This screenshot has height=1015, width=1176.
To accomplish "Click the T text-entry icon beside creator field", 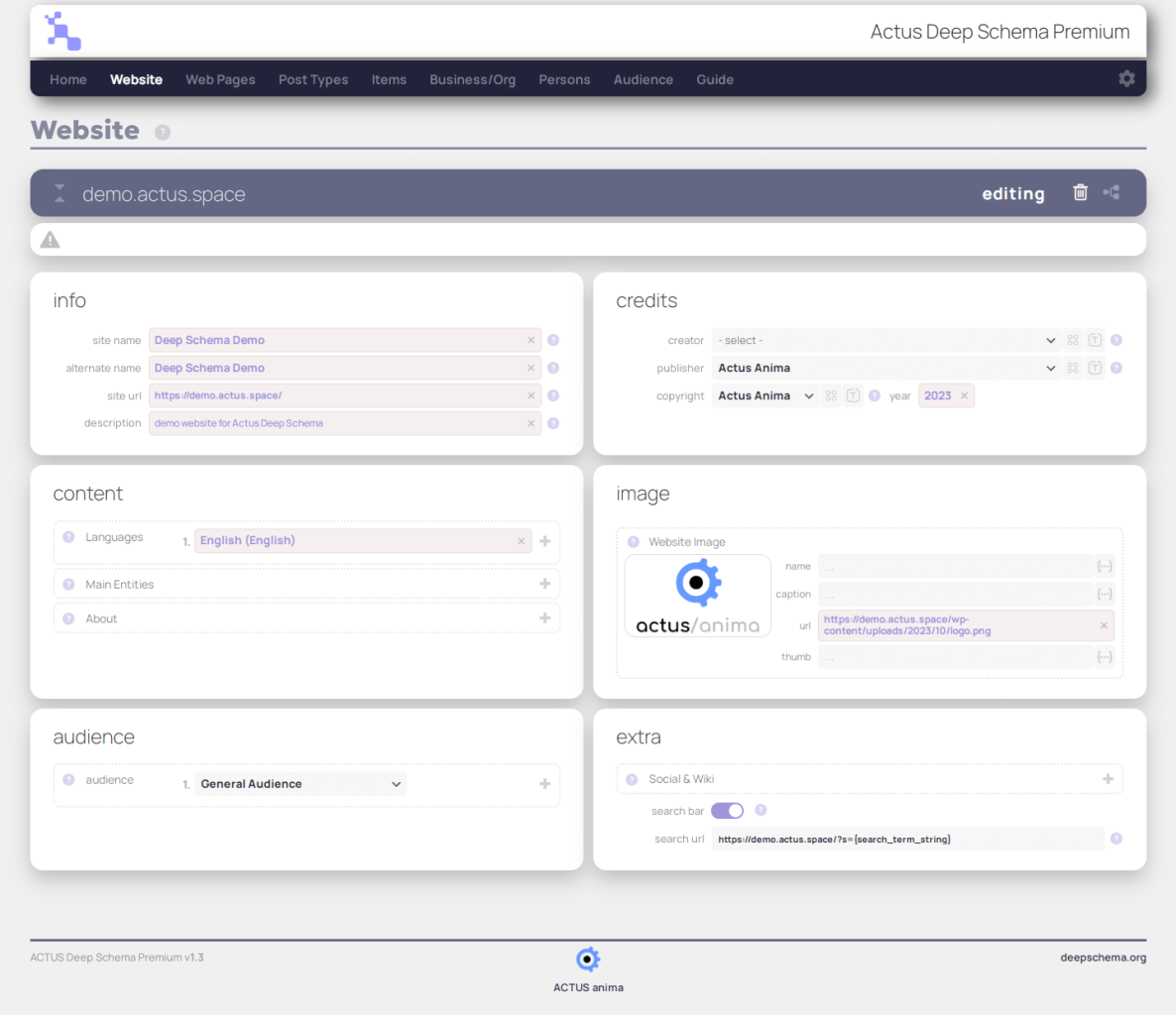I will click(x=1095, y=339).
